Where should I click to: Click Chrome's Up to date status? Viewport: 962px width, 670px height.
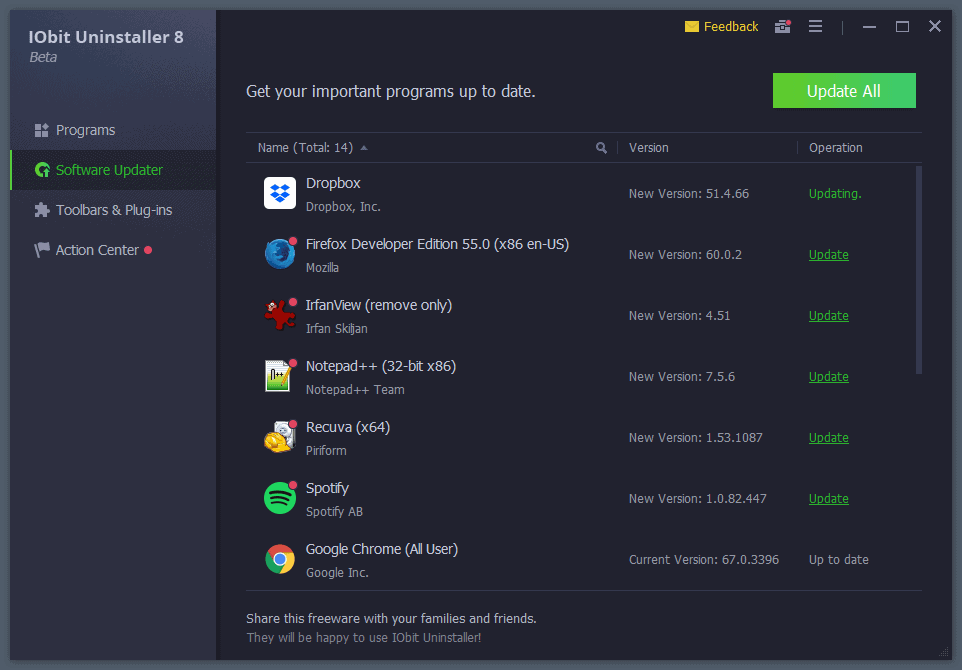pos(838,560)
